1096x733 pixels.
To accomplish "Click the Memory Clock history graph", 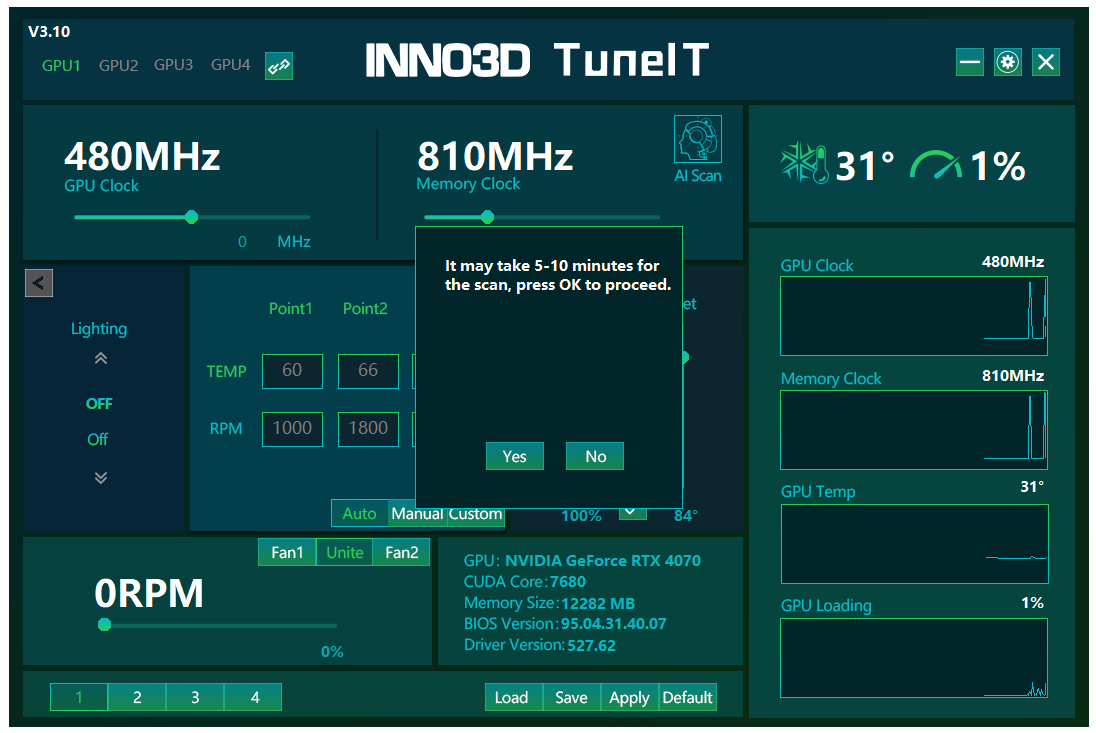I will pos(914,430).
